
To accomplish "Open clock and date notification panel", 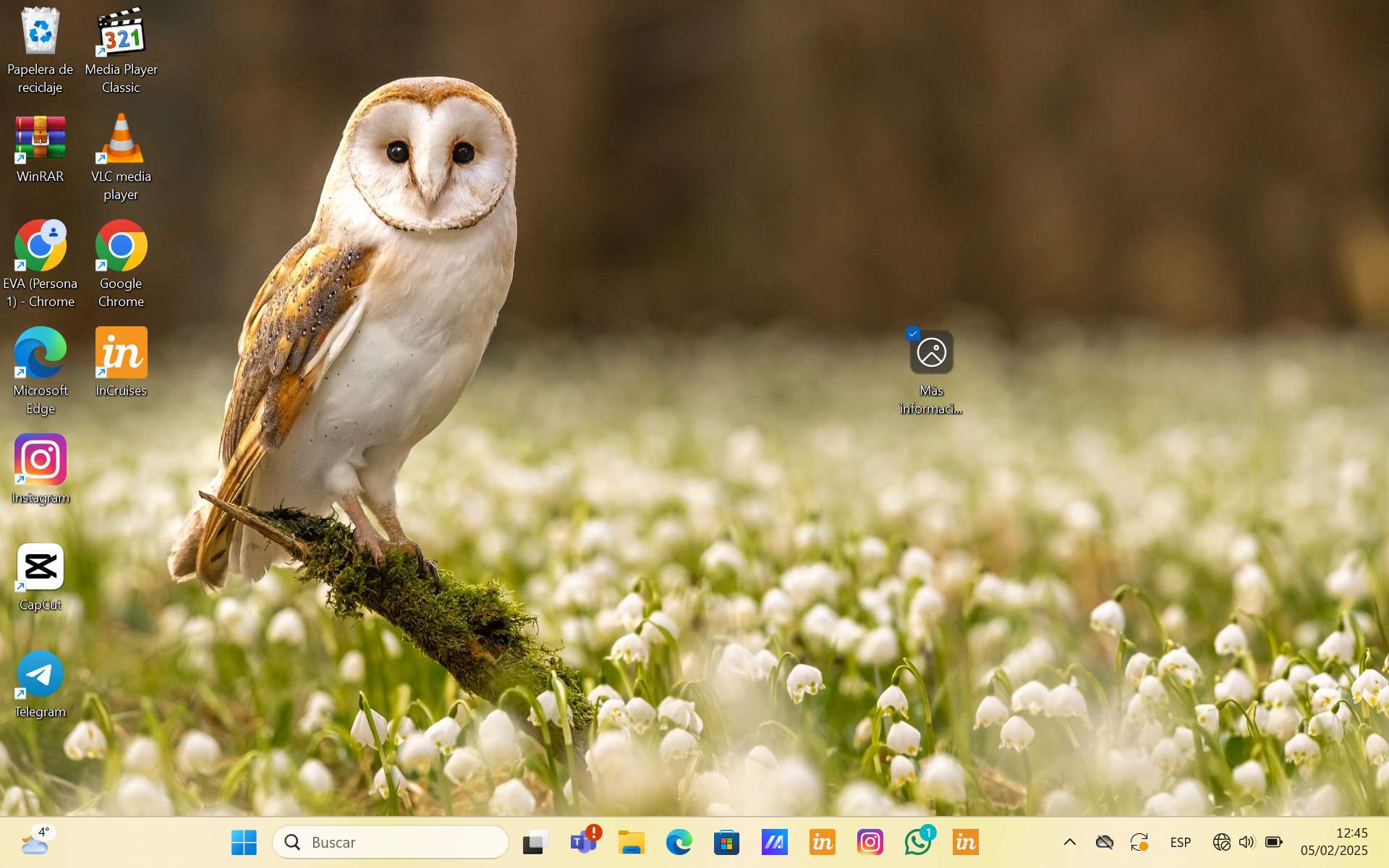I will tap(1334, 842).
